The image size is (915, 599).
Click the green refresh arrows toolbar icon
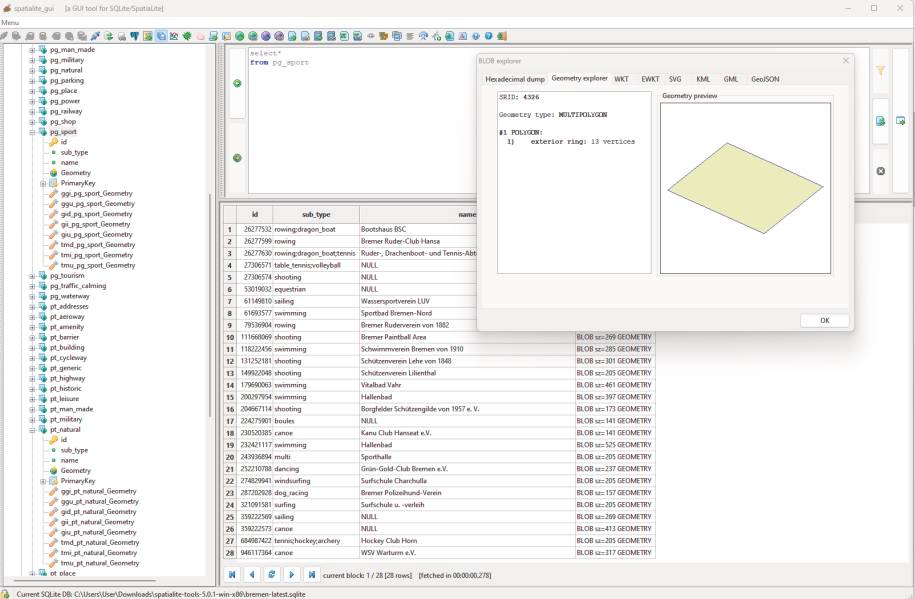coord(109,36)
